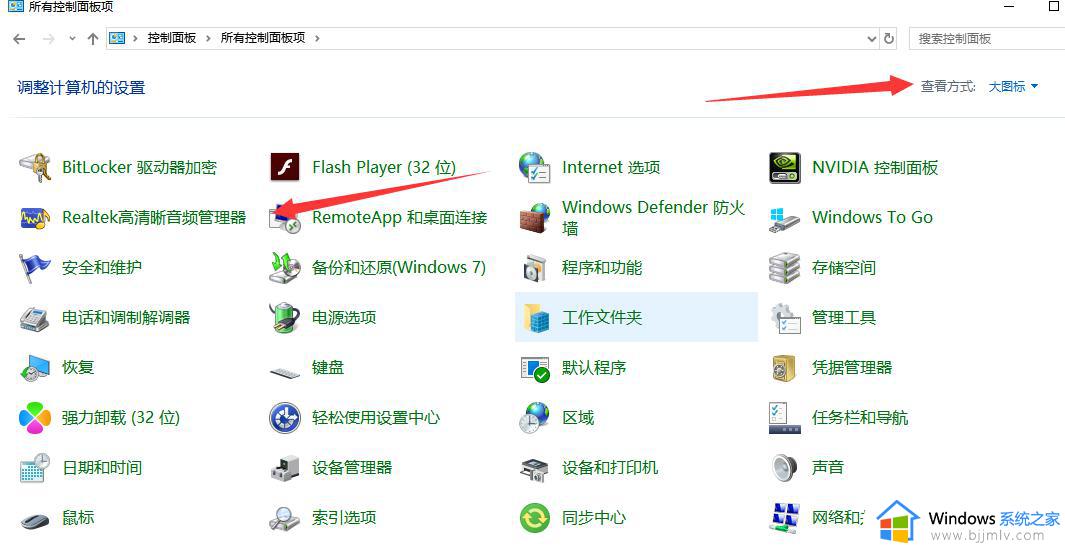This screenshot has width=1065, height=549.
Task: Open RemoteApp 和桌面连接 text link
Action: click(x=399, y=217)
